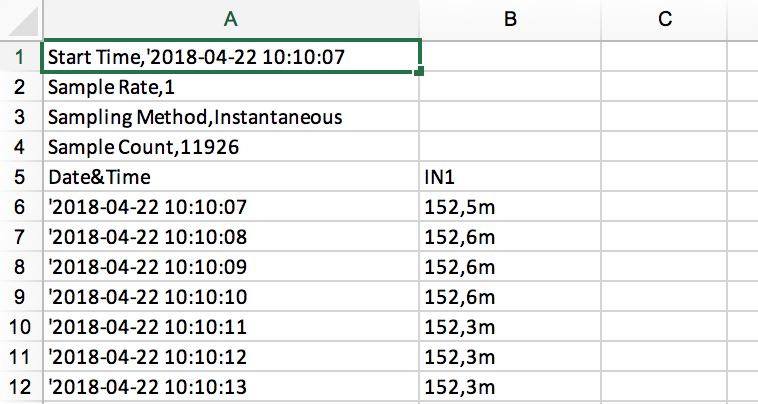
Task: Click the 152,5m value cell
Action: click(x=509, y=207)
